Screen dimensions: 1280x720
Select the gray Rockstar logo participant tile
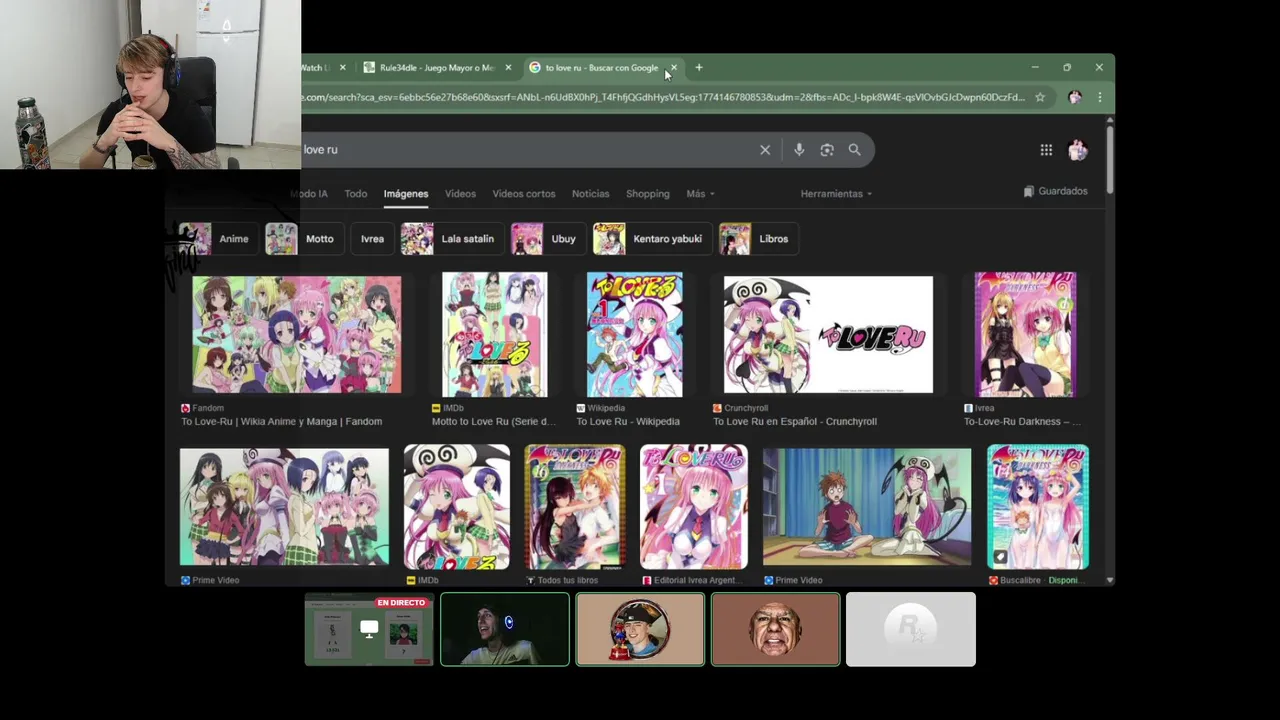pos(911,629)
